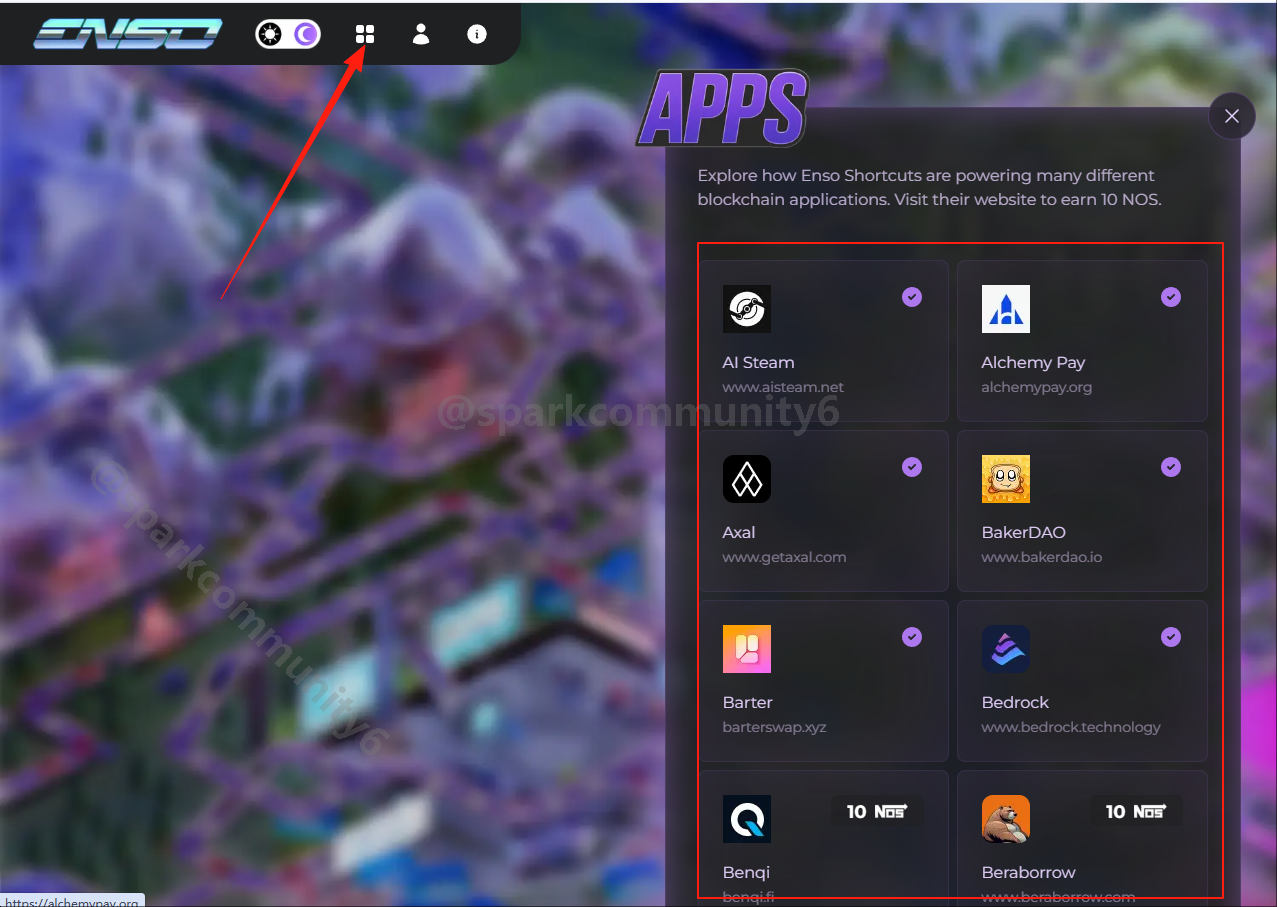Select the "Bedrock" app name
Viewport: 1277px width, 907px height.
(x=1015, y=702)
